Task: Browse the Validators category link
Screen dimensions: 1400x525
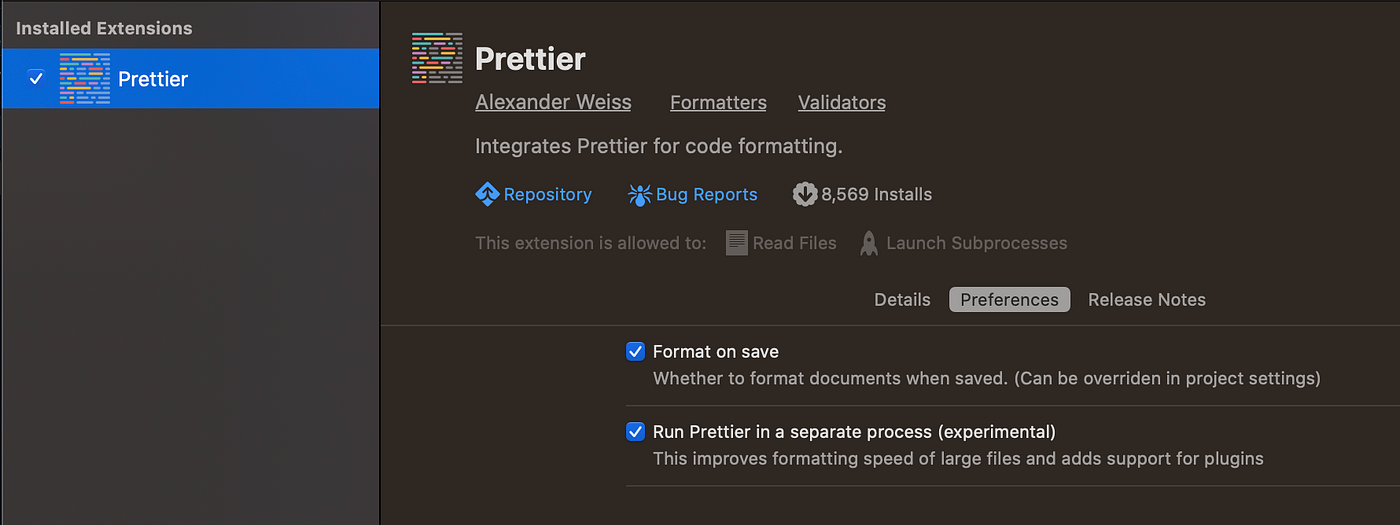Action: coord(842,102)
